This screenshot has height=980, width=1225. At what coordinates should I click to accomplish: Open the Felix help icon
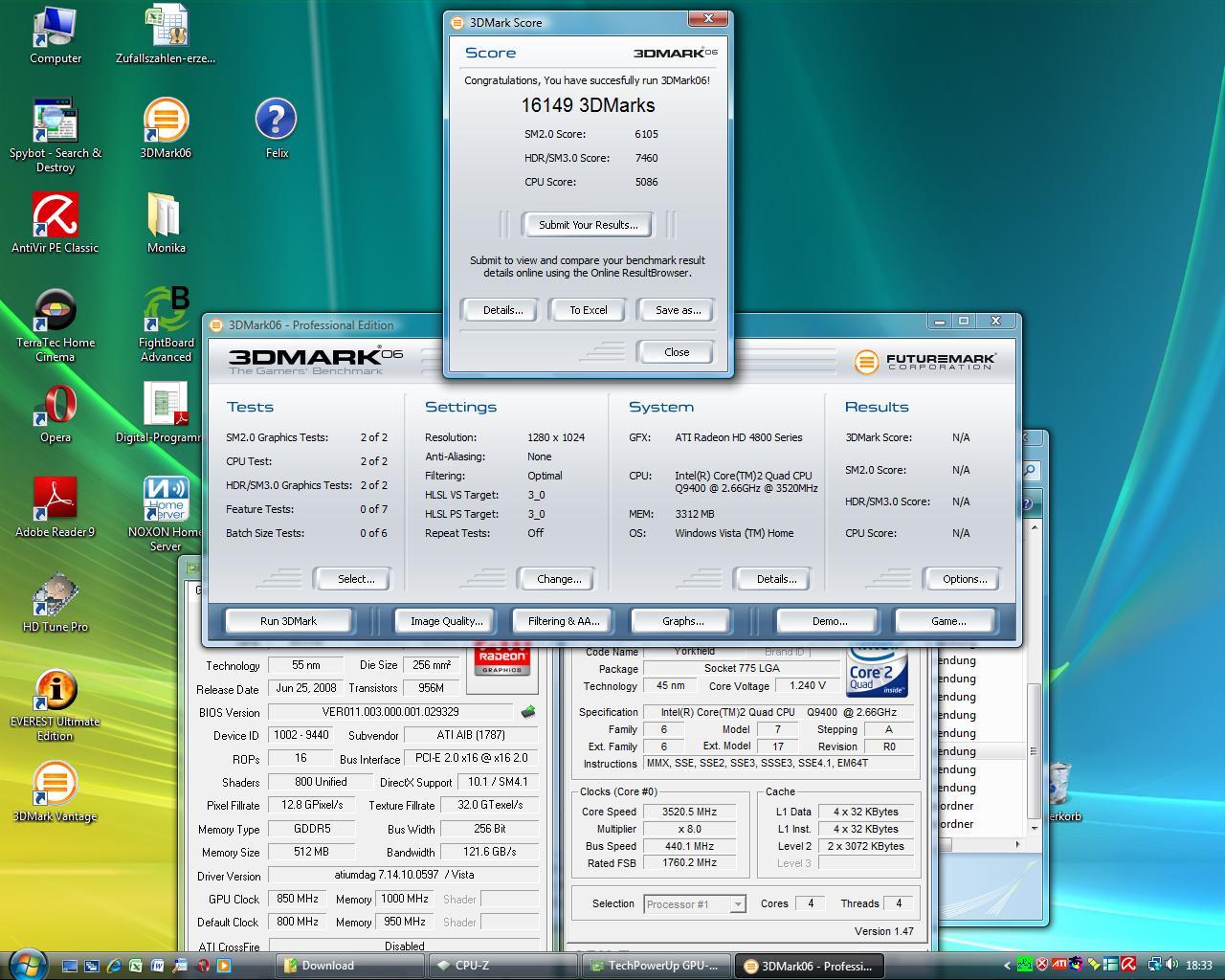[277, 128]
